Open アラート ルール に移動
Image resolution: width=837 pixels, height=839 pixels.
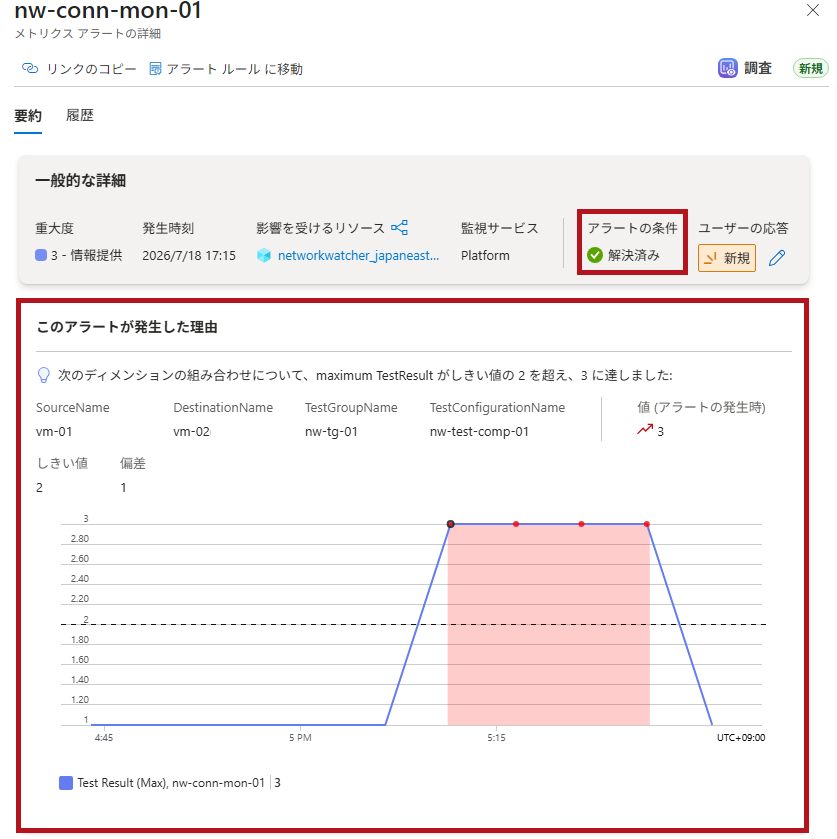234,69
